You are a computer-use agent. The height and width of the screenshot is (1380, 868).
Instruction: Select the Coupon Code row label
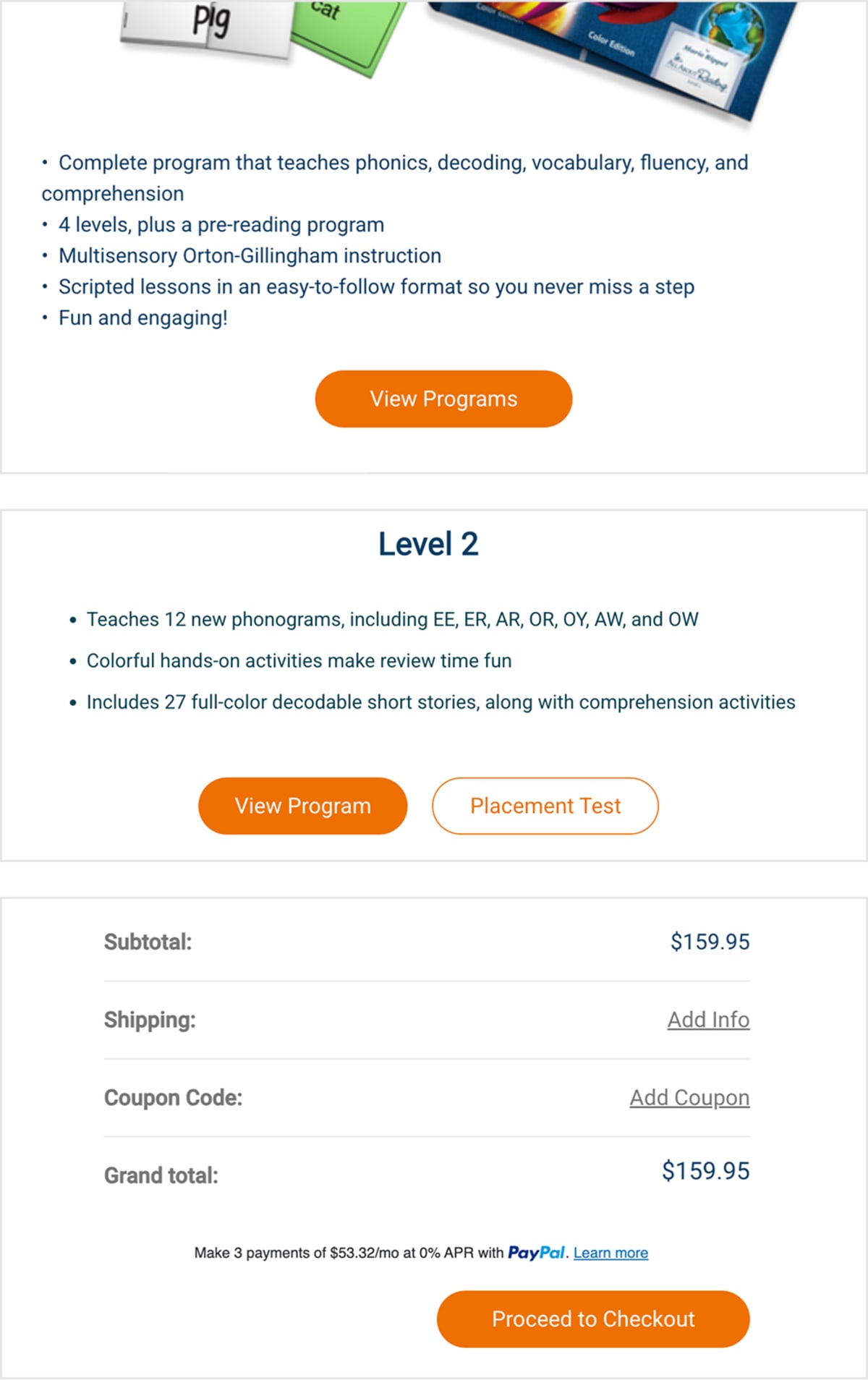coord(175,1096)
